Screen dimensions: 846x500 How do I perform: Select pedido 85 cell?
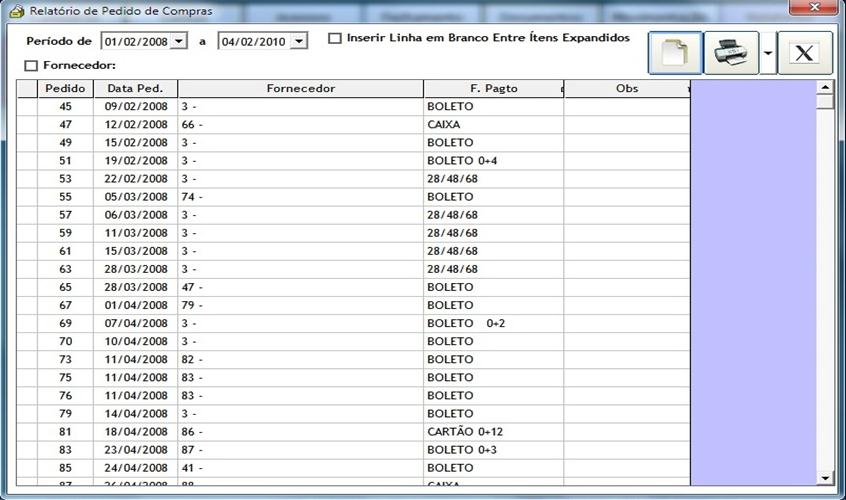pyautogui.click(x=65, y=468)
